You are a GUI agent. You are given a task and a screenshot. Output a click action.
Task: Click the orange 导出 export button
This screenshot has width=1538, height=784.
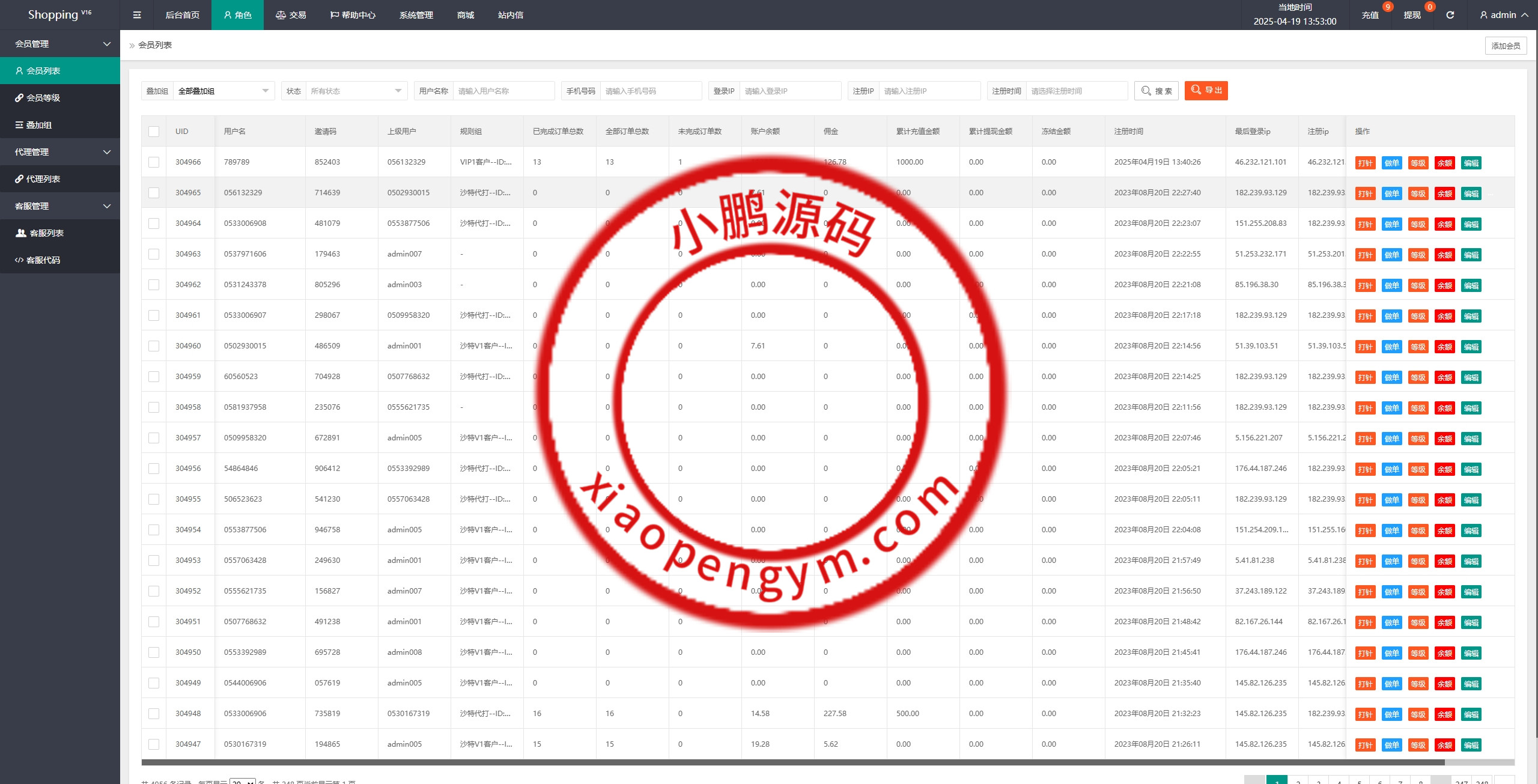click(x=1206, y=91)
